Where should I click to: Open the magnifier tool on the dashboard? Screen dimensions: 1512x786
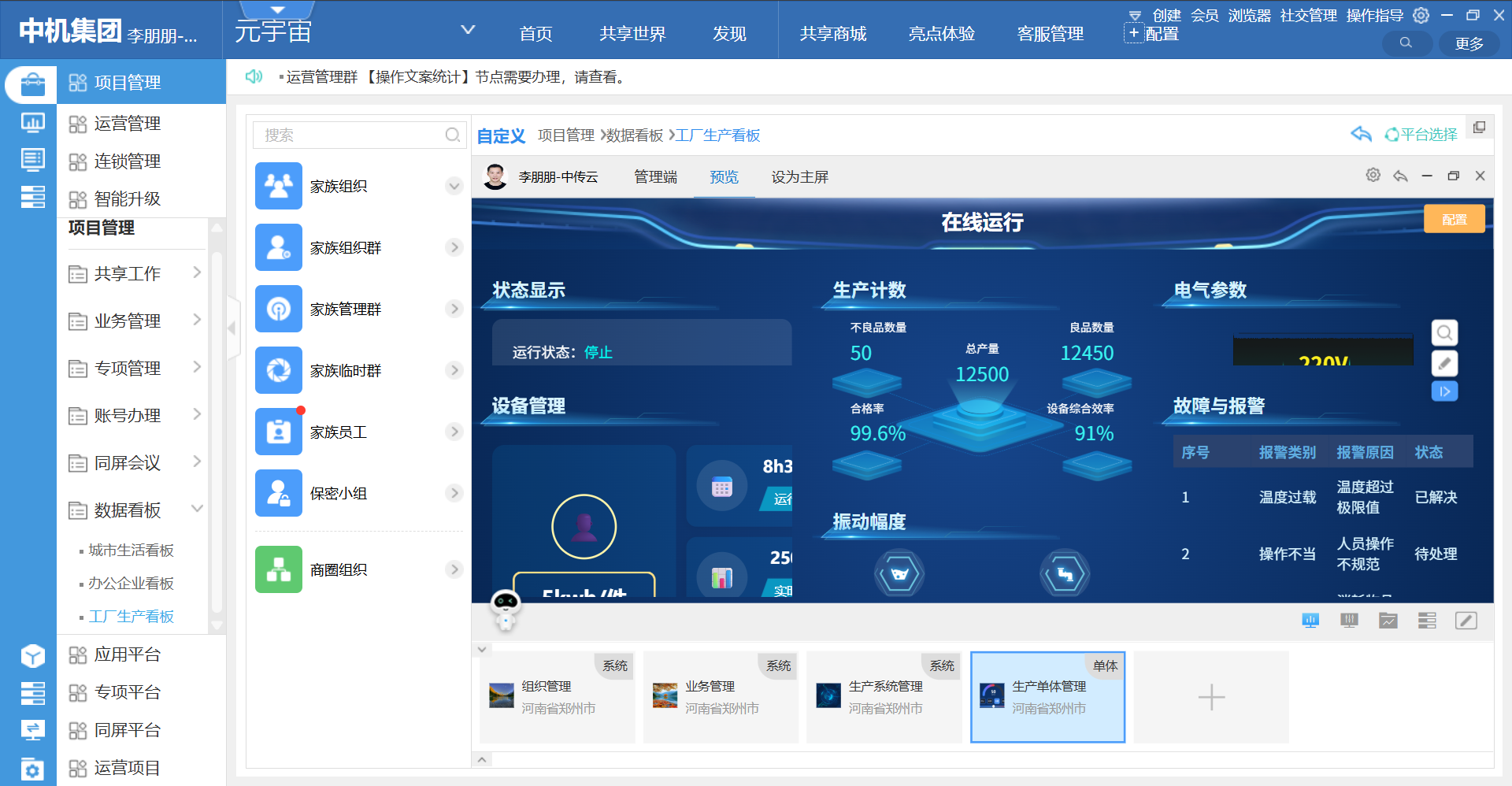(x=1443, y=333)
